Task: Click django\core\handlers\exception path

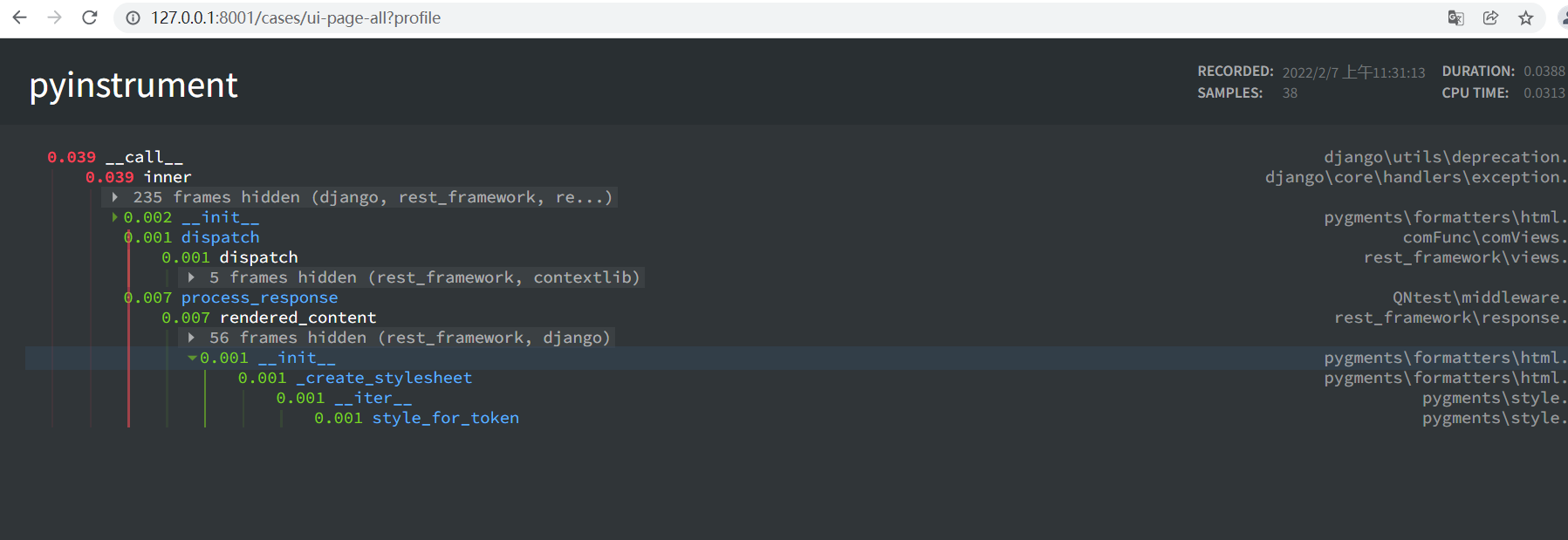Action: tap(1416, 177)
